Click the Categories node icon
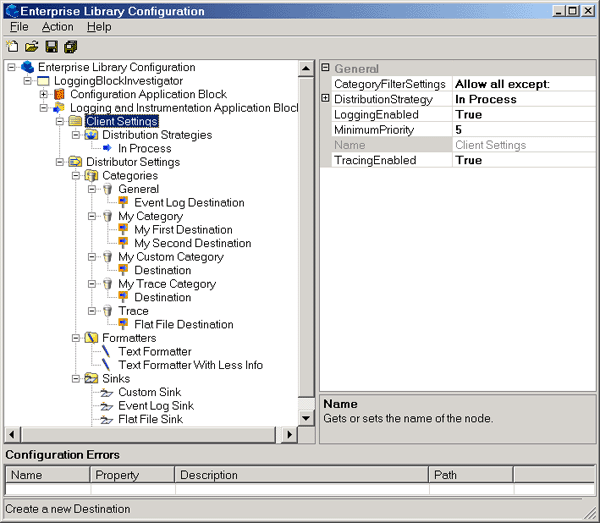 (x=91, y=176)
